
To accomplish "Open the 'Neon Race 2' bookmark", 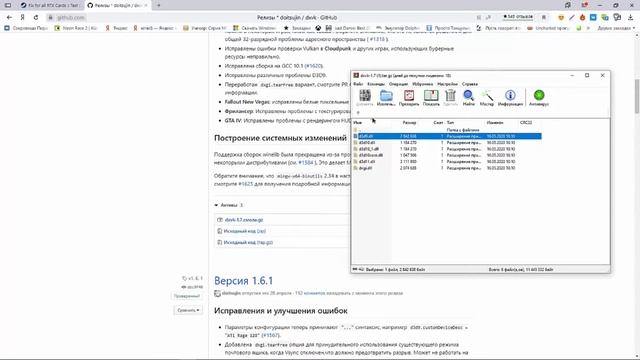I will point(76,28).
